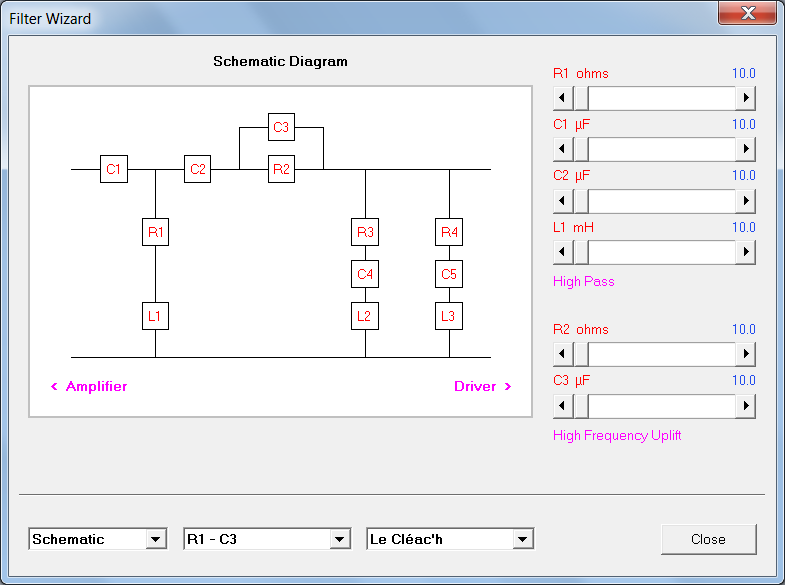Click the Schematic Diagram heading

[280, 62]
